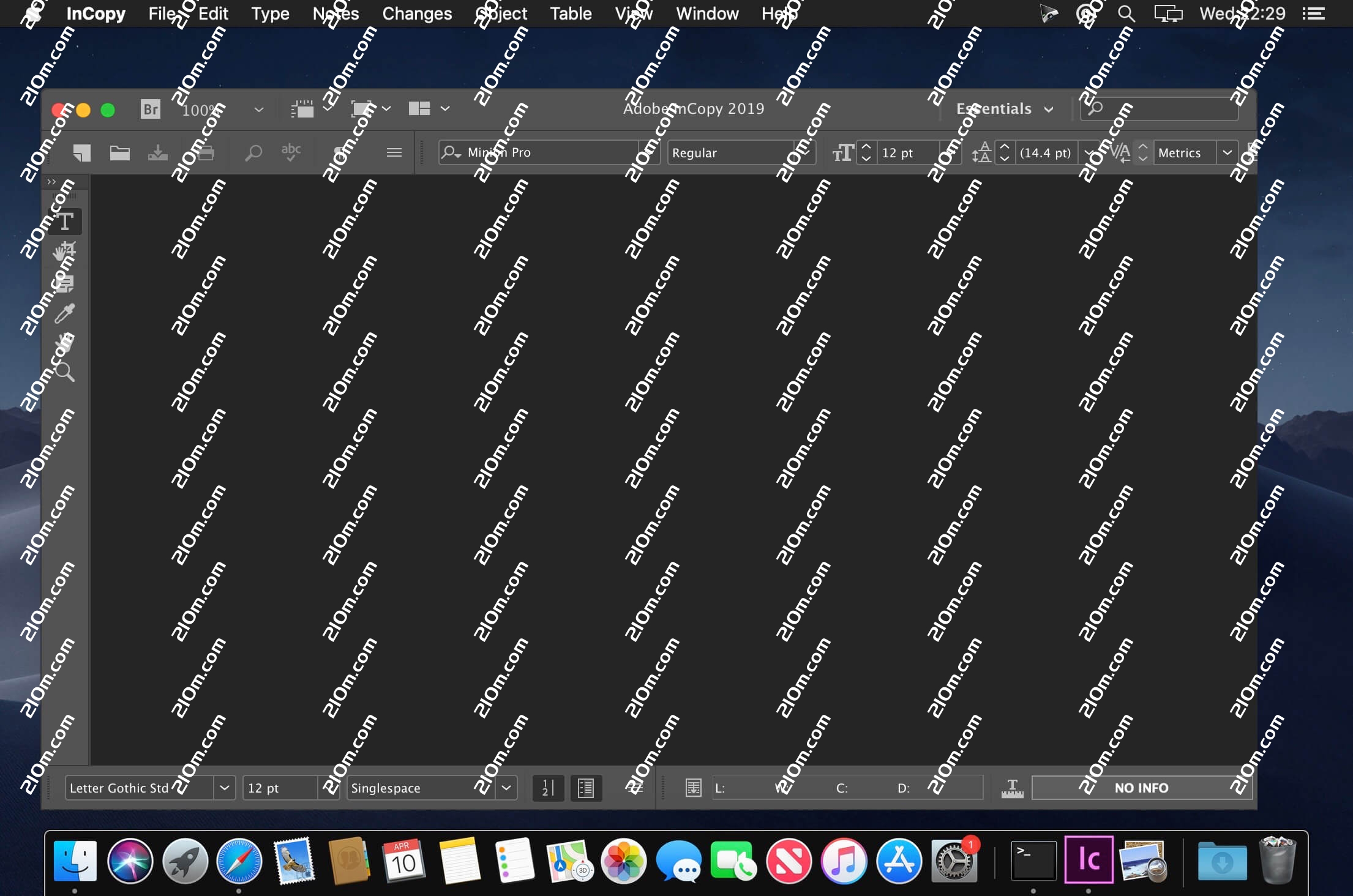Click the update info icon beside L:
This screenshot has height=896, width=1353.
[693, 788]
